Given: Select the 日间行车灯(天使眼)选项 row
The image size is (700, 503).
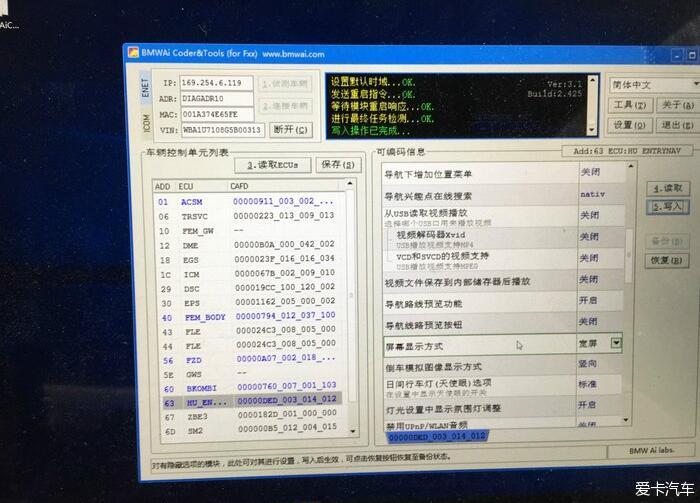Looking at the screenshot, I should [x=503, y=387].
